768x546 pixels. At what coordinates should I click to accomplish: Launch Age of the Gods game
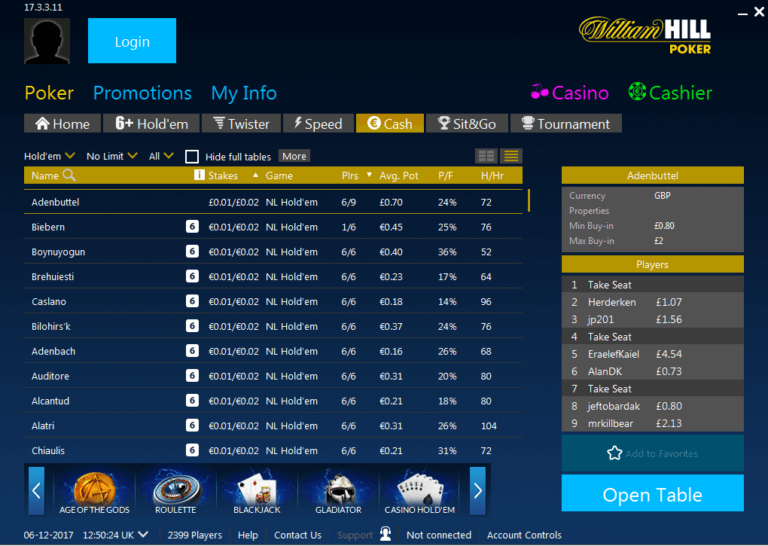coord(95,491)
